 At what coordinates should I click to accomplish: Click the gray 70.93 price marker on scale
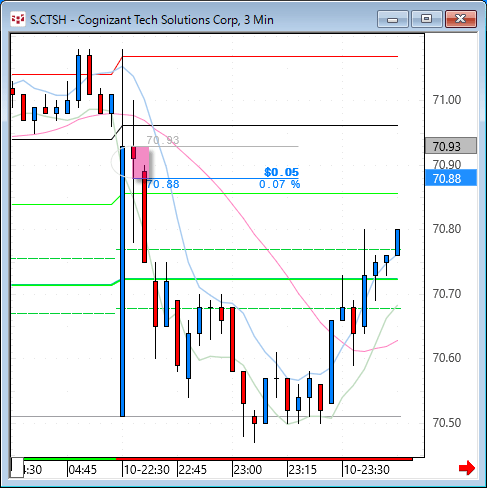coord(451,146)
